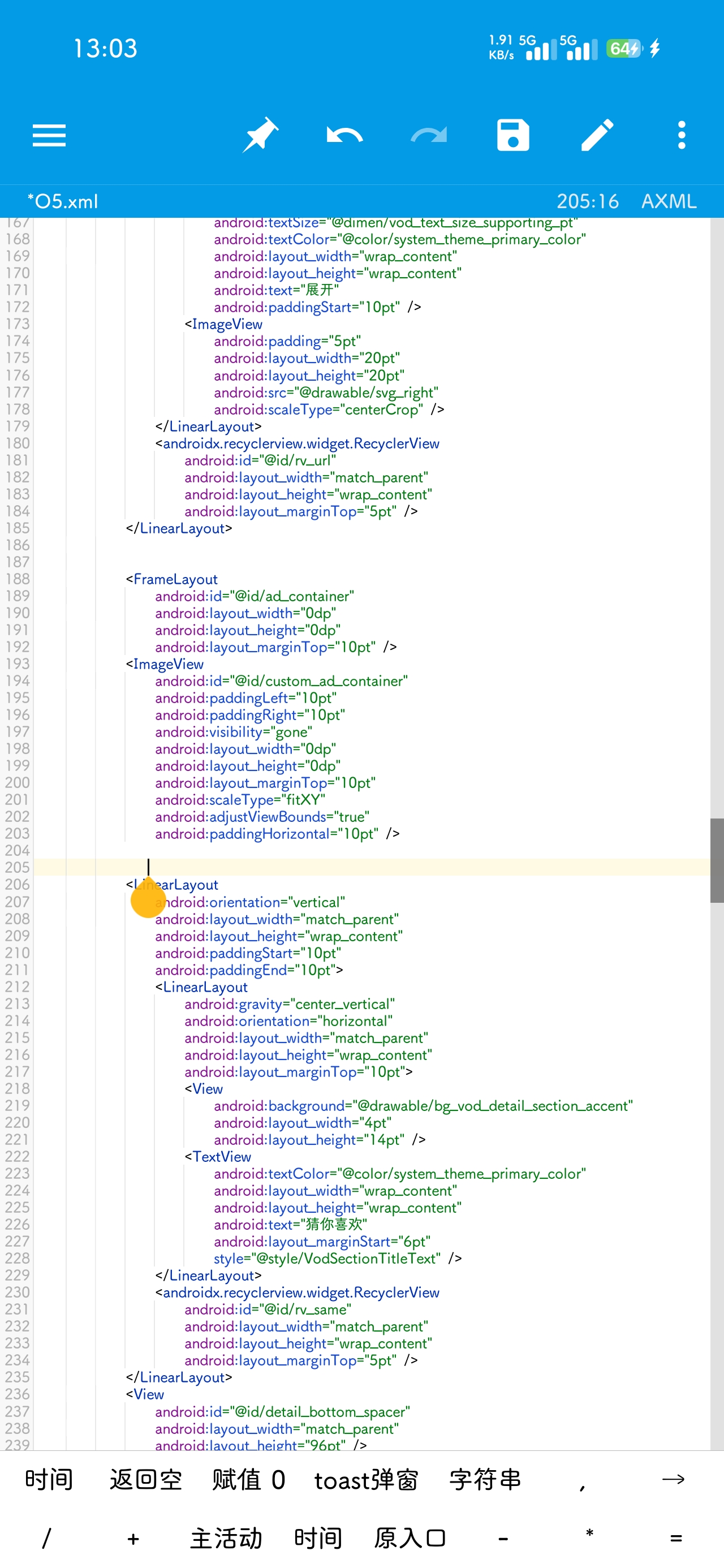Click the android:text="猜你喜欢" line
Screen dimensions: 724x1568
pos(291,1224)
